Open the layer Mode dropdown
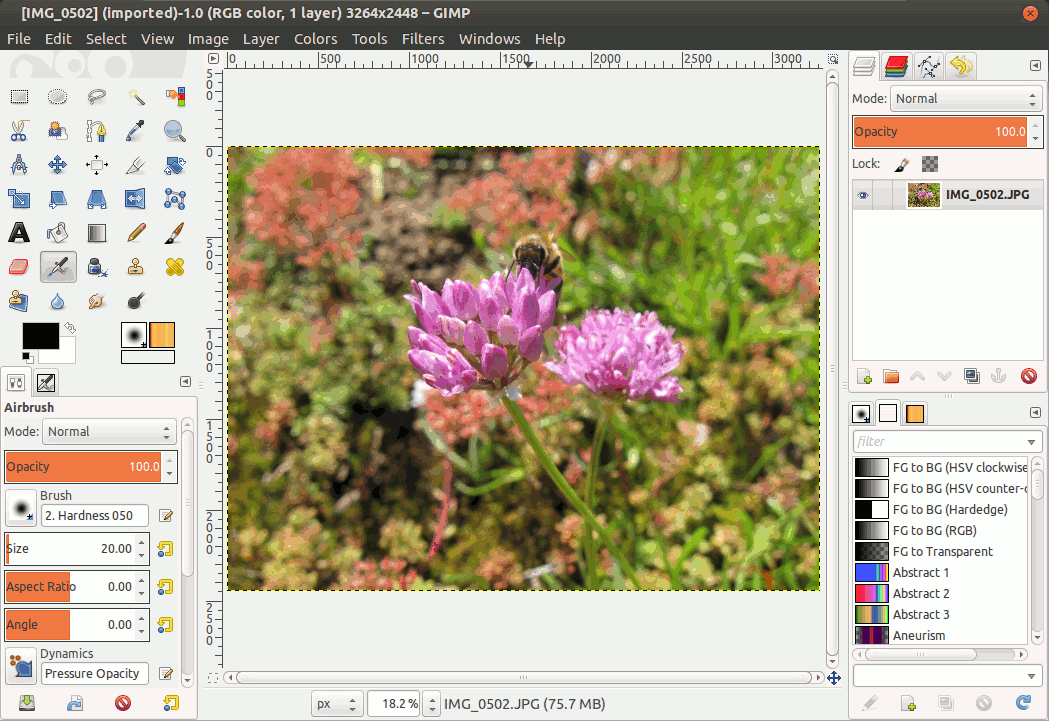Image resolution: width=1049 pixels, height=721 pixels. click(965, 98)
